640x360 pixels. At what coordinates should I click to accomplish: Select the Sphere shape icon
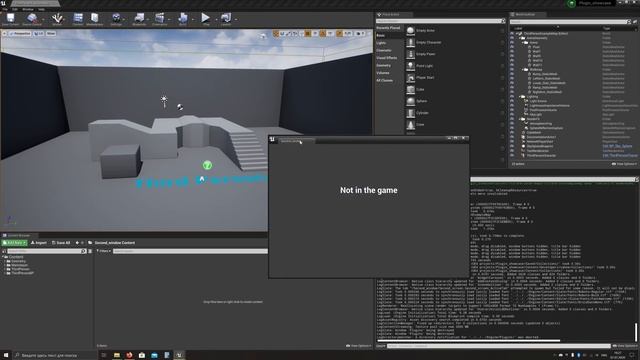pyautogui.click(x=410, y=101)
